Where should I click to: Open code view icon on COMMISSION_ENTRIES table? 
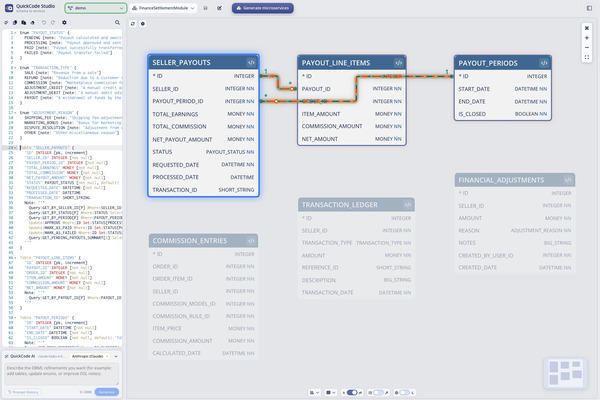[x=251, y=241]
